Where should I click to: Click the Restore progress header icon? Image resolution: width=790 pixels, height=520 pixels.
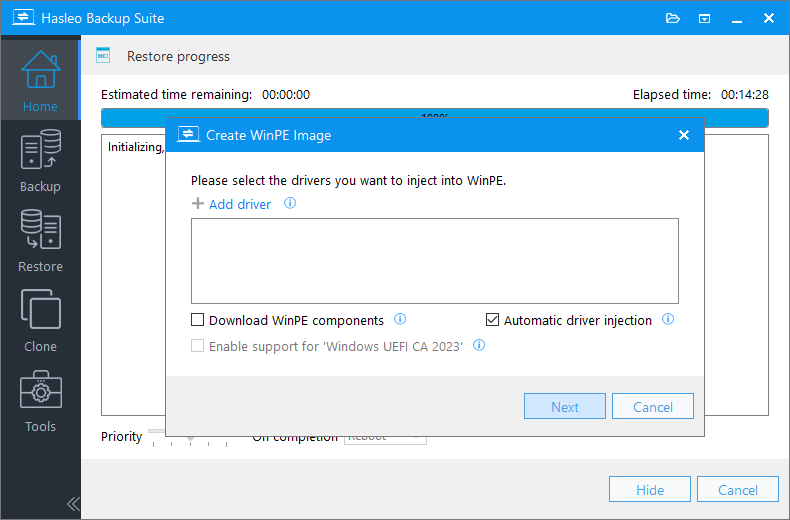[103, 55]
